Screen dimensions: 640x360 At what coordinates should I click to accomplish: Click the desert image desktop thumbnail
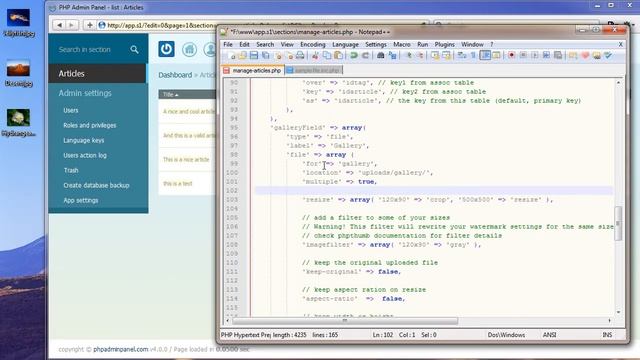(x=18, y=69)
